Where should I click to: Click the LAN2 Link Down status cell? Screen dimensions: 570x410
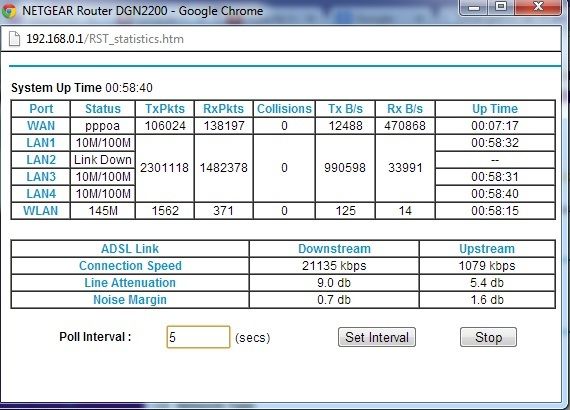[x=103, y=160]
